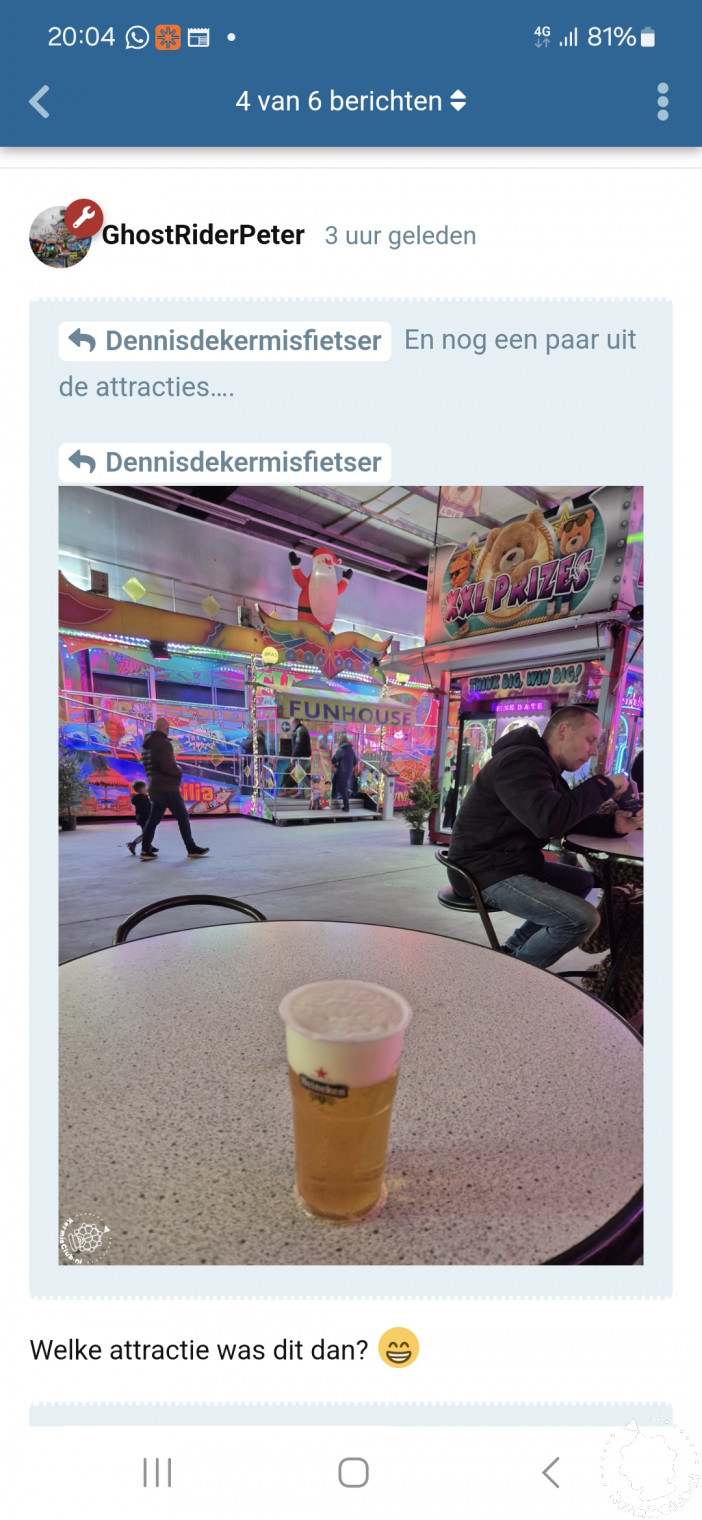702x1520 pixels.
Task: Open the funfair beer photo
Action: pos(351,875)
